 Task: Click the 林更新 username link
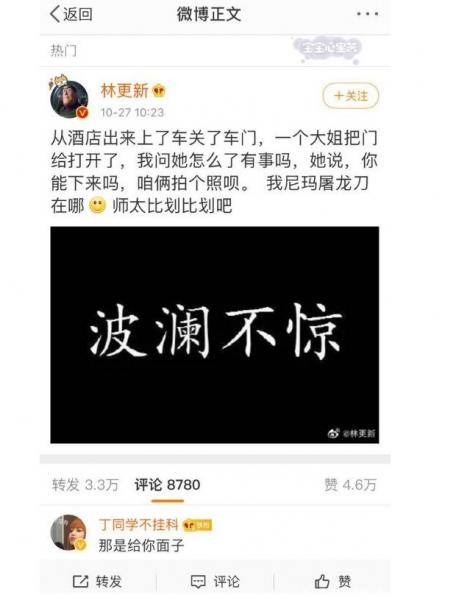(x=124, y=91)
